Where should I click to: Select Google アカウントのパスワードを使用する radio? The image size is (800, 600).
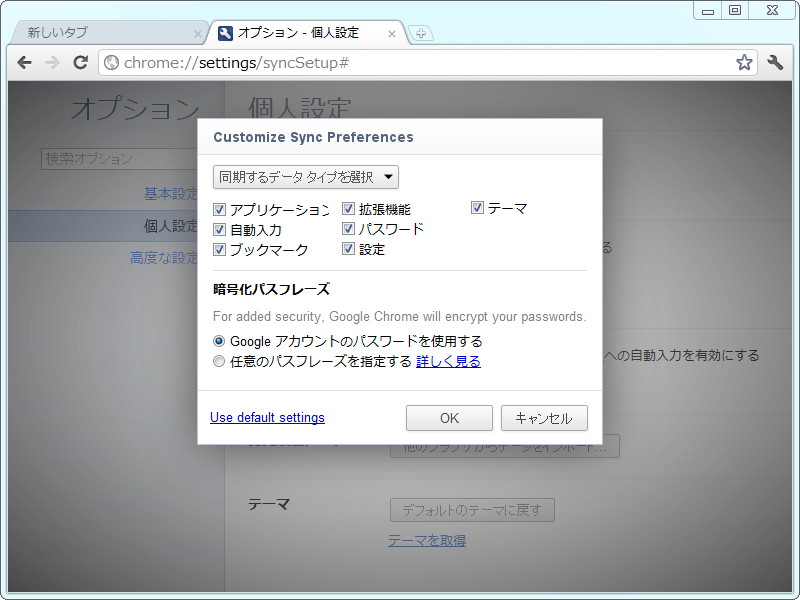tap(219, 341)
